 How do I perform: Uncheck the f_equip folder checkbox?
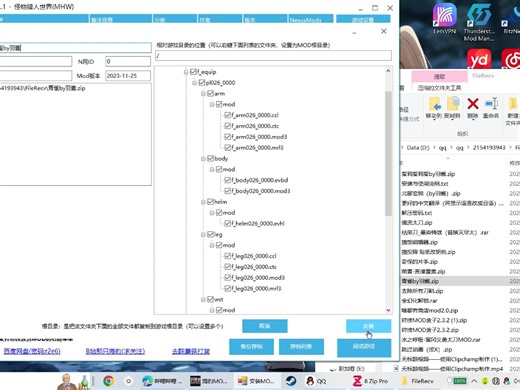(193, 72)
